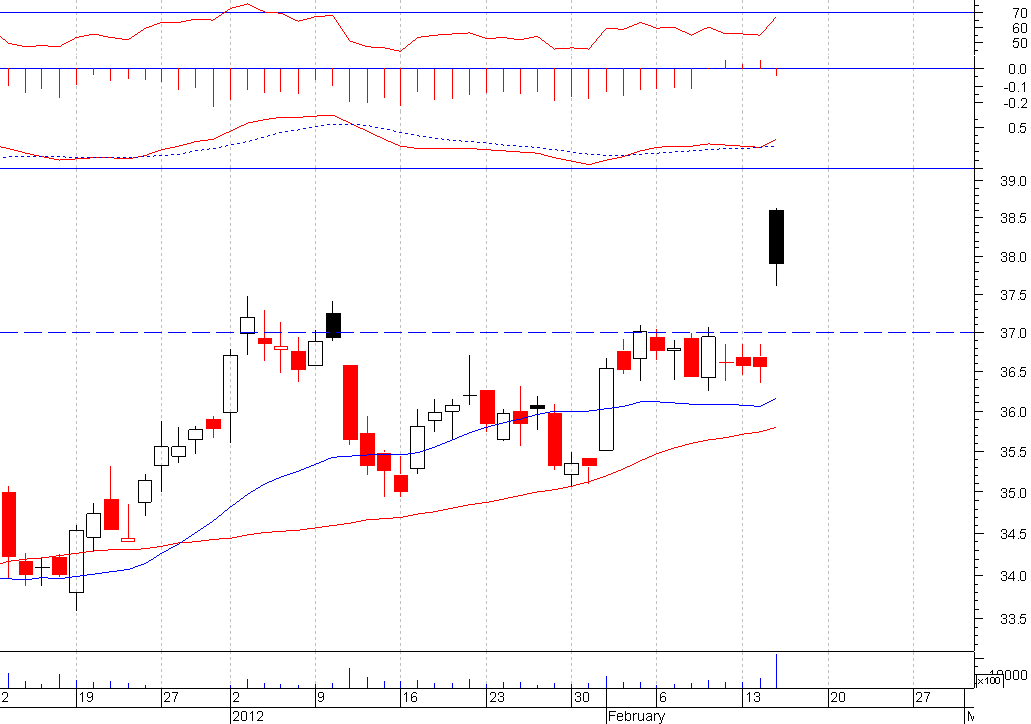Click the 33.5 price axis label
Image resolution: width=1031 pixels, height=724 pixels.
pos(1013,619)
